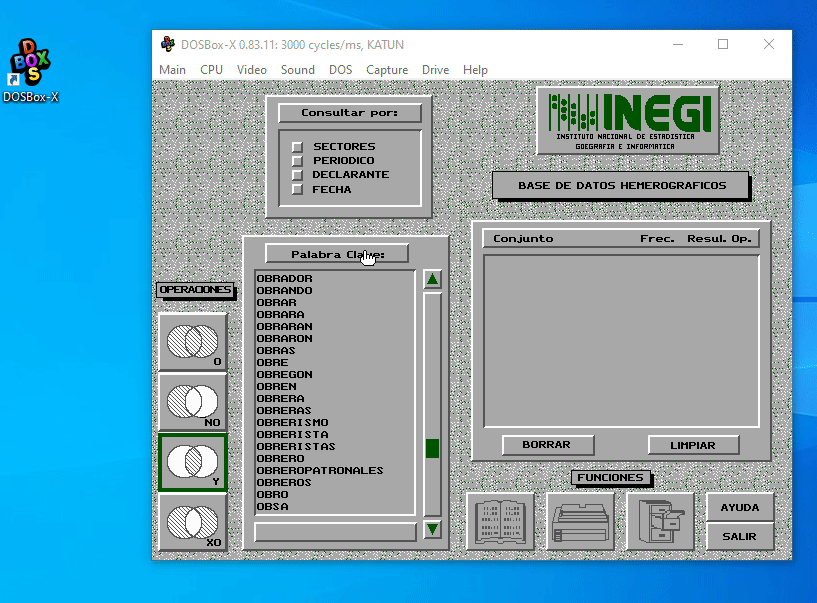Screen dimensions: 817x603
Task: Select keyword OBRERISTAS
Action: point(296,446)
